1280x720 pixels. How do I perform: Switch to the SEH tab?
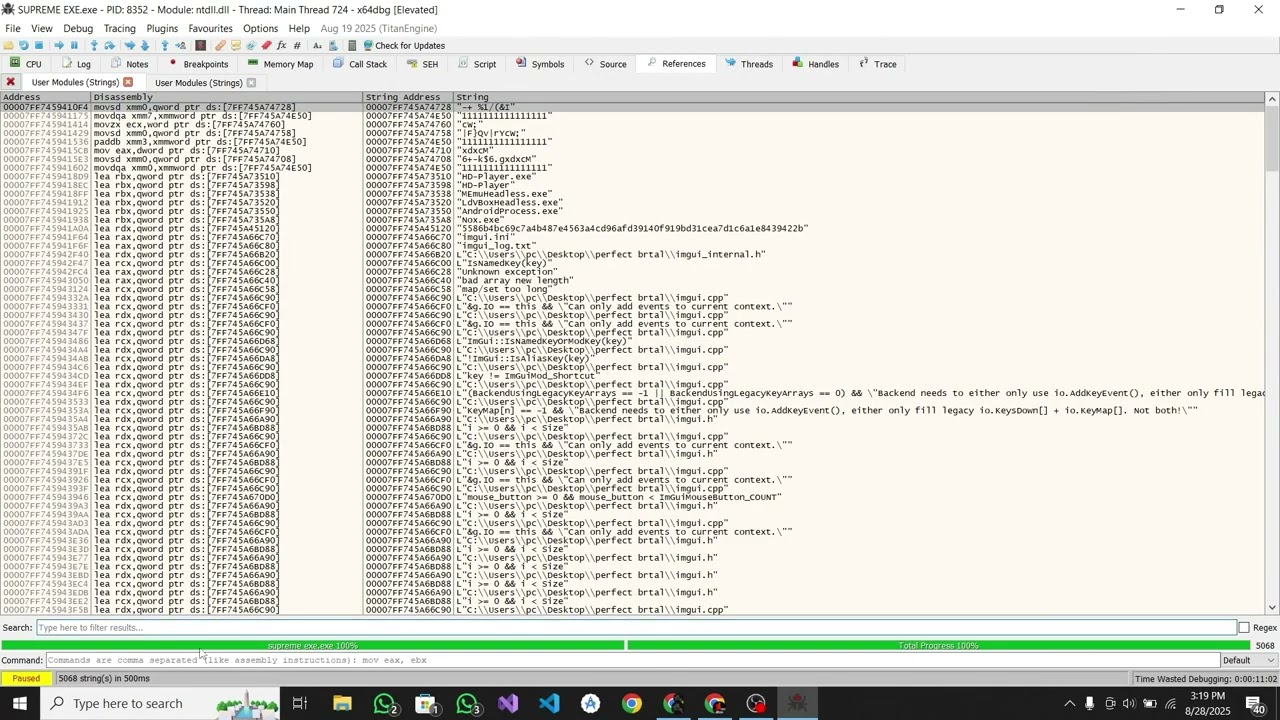coord(422,64)
